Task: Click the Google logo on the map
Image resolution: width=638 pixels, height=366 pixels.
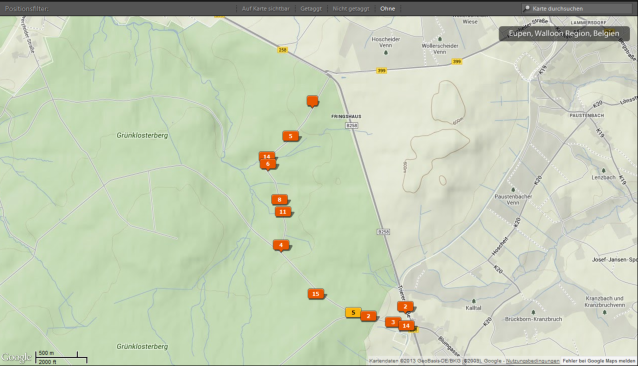Action: tap(16, 357)
